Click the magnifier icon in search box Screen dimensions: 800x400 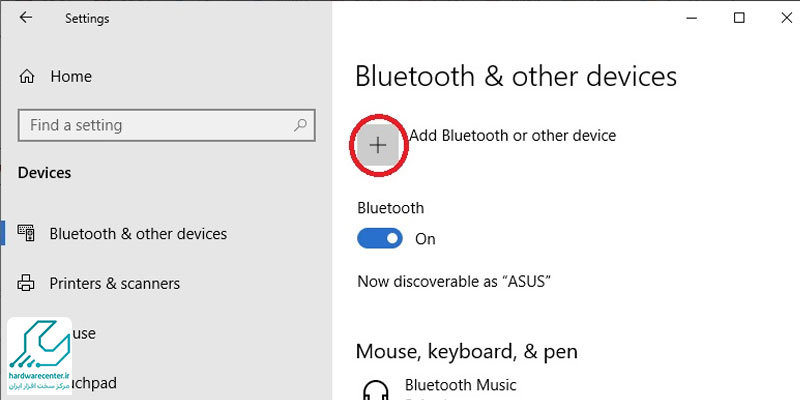coord(301,124)
